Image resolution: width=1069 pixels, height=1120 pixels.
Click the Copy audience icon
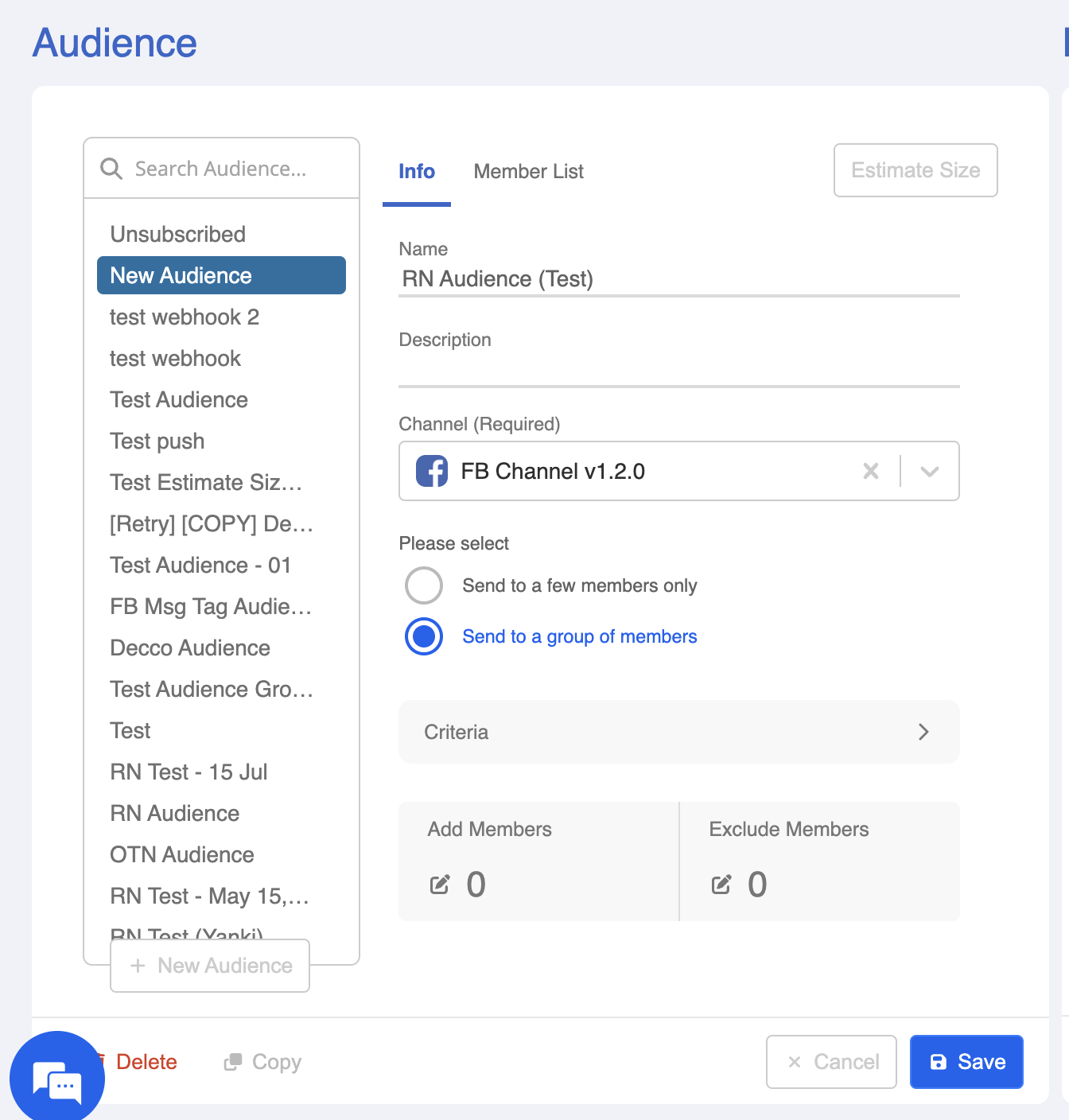point(233,1062)
